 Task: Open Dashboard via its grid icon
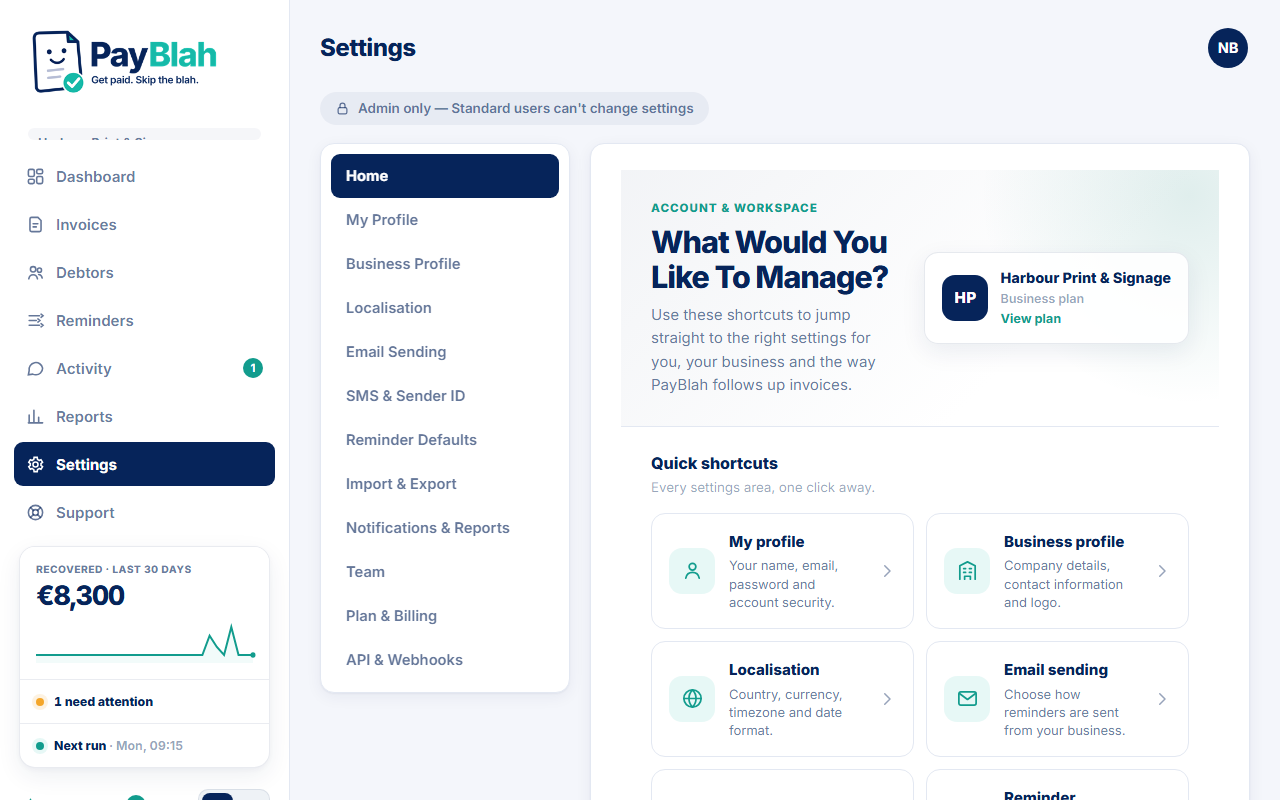click(x=36, y=177)
